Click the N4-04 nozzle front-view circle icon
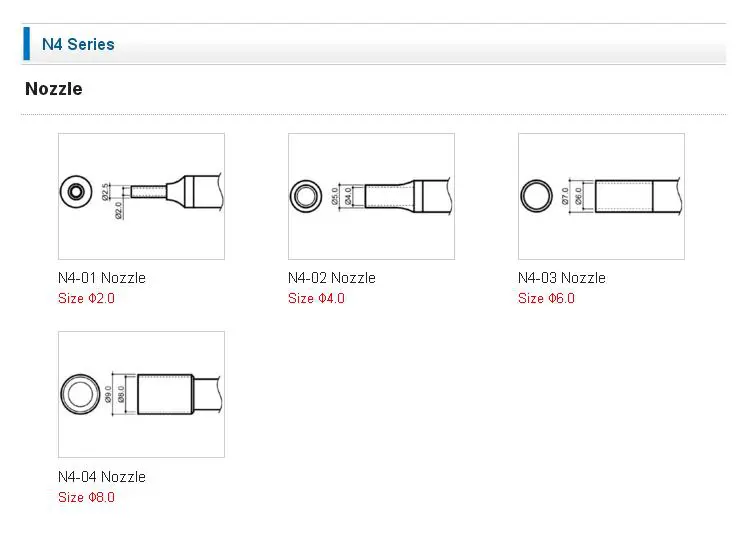 80,394
